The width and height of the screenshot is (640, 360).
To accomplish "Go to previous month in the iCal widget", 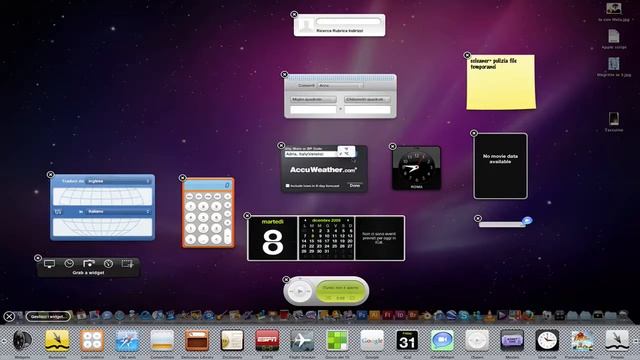I will (305, 220).
